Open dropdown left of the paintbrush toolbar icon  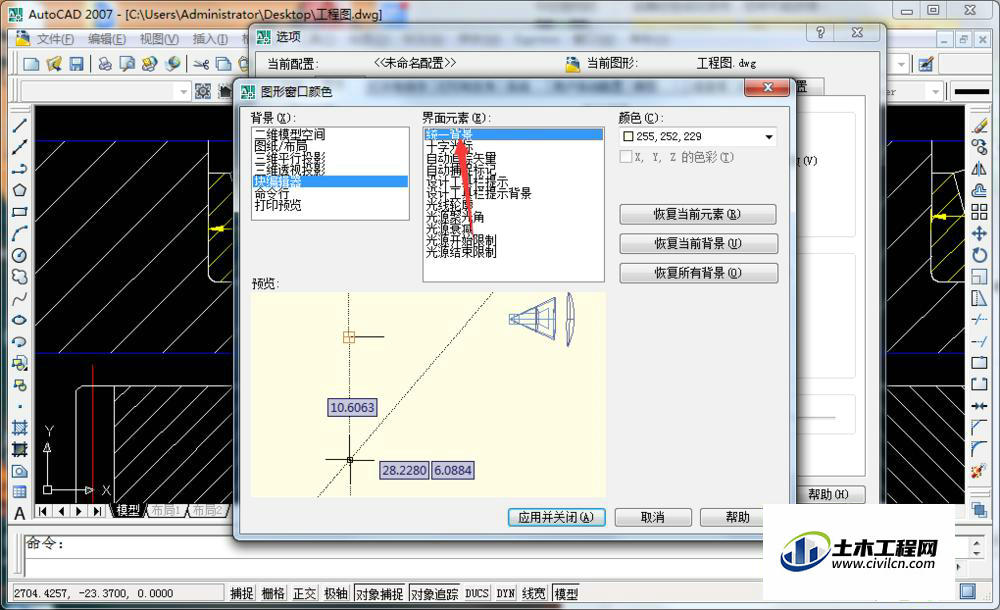(901, 64)
